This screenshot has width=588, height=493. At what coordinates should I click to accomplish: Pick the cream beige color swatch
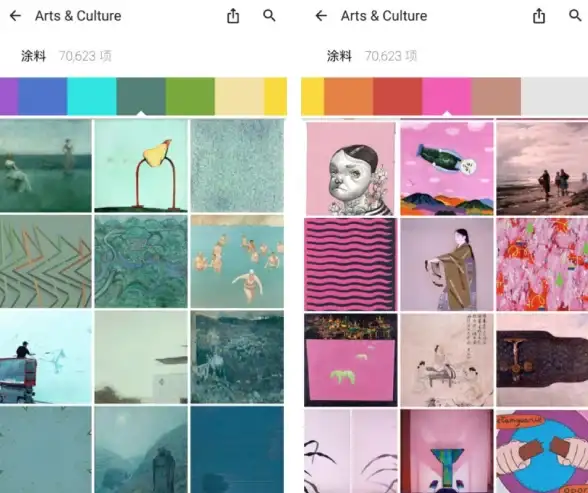point(240,96)
